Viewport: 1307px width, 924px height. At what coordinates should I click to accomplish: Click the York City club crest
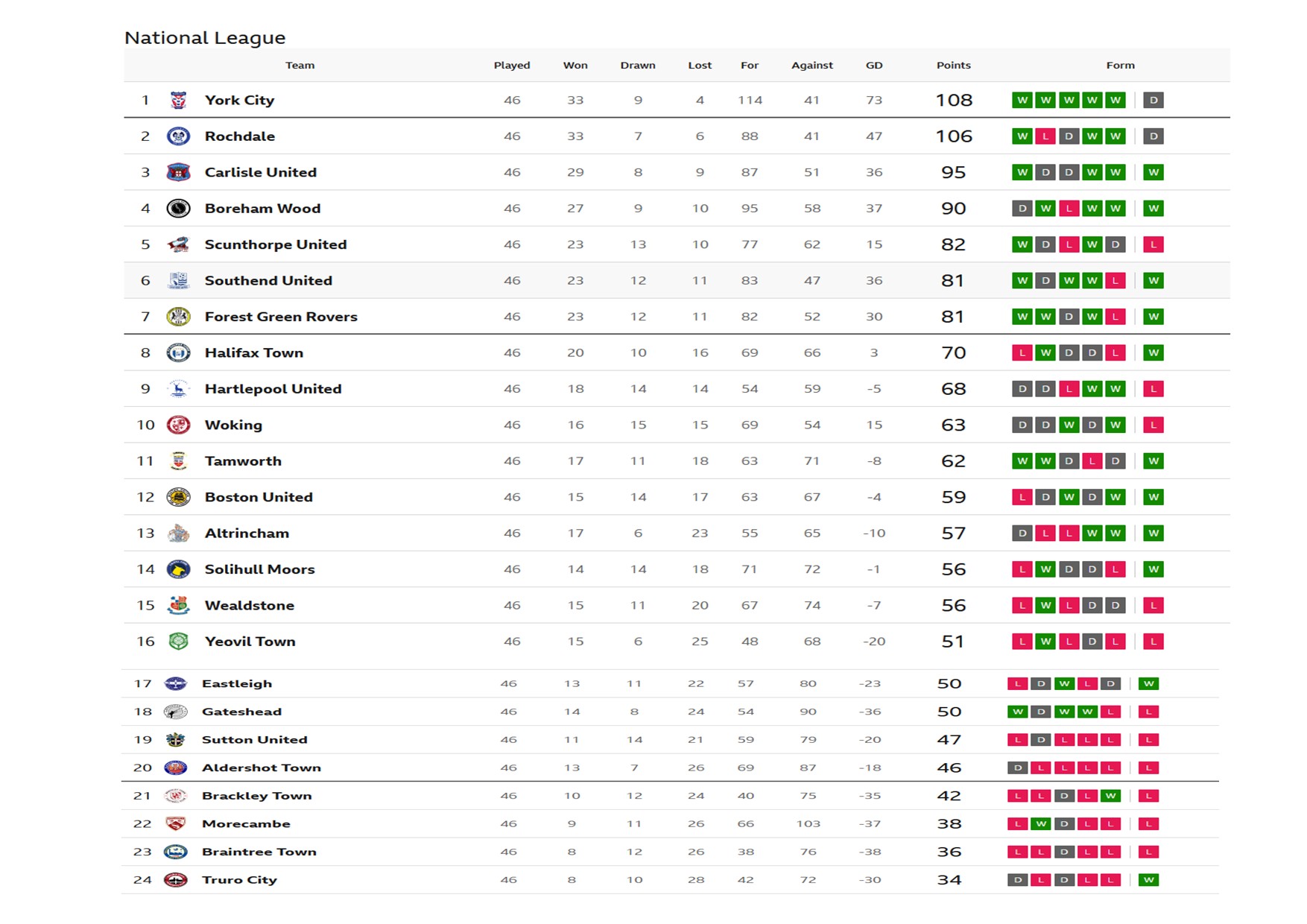point(178,101)
